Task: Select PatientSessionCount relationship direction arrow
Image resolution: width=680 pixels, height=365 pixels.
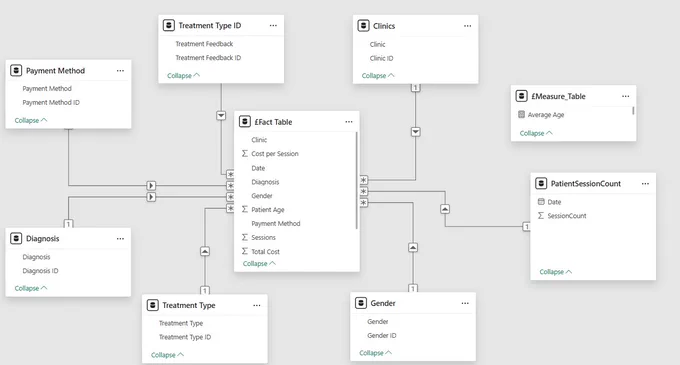Action: point(445,209)
